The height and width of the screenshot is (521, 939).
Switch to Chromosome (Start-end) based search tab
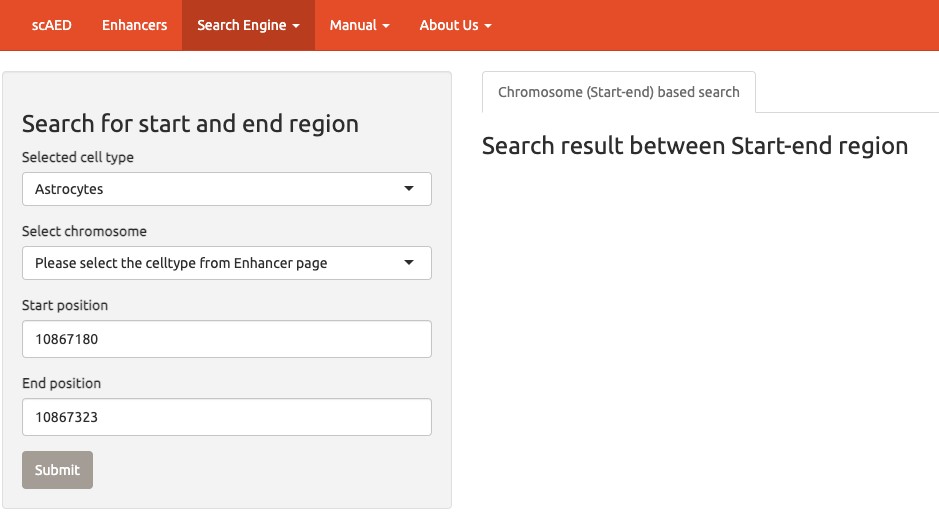(618, 92)
